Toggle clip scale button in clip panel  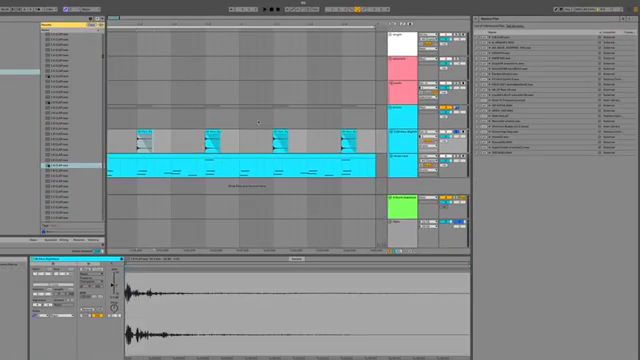click(35, 316)
